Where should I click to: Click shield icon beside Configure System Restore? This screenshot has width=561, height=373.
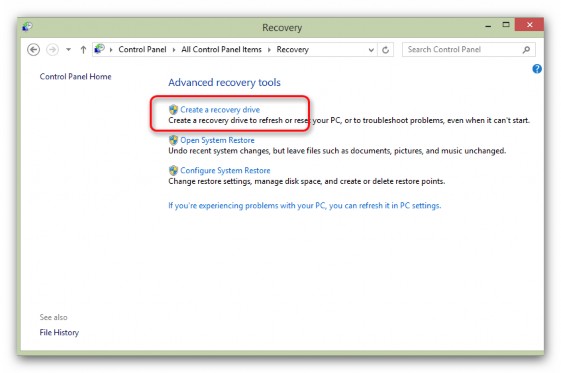pyautogui.click(x=173, y=170)
